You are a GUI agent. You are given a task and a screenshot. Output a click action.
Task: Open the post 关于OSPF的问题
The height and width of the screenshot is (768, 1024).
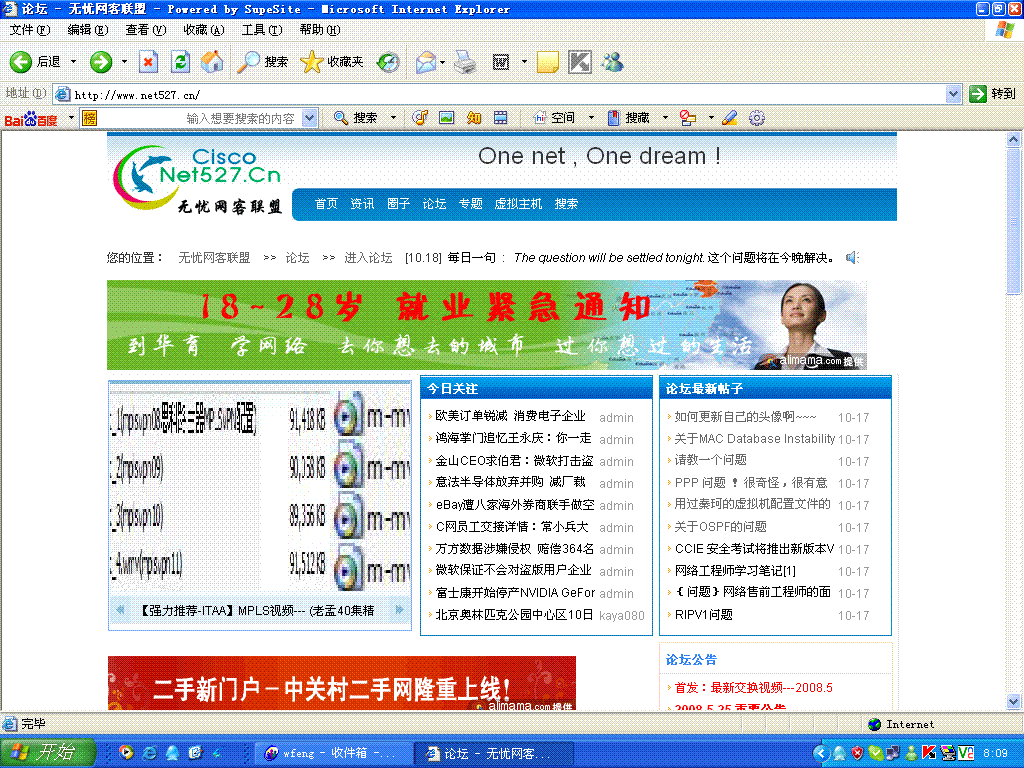(720, 526)
